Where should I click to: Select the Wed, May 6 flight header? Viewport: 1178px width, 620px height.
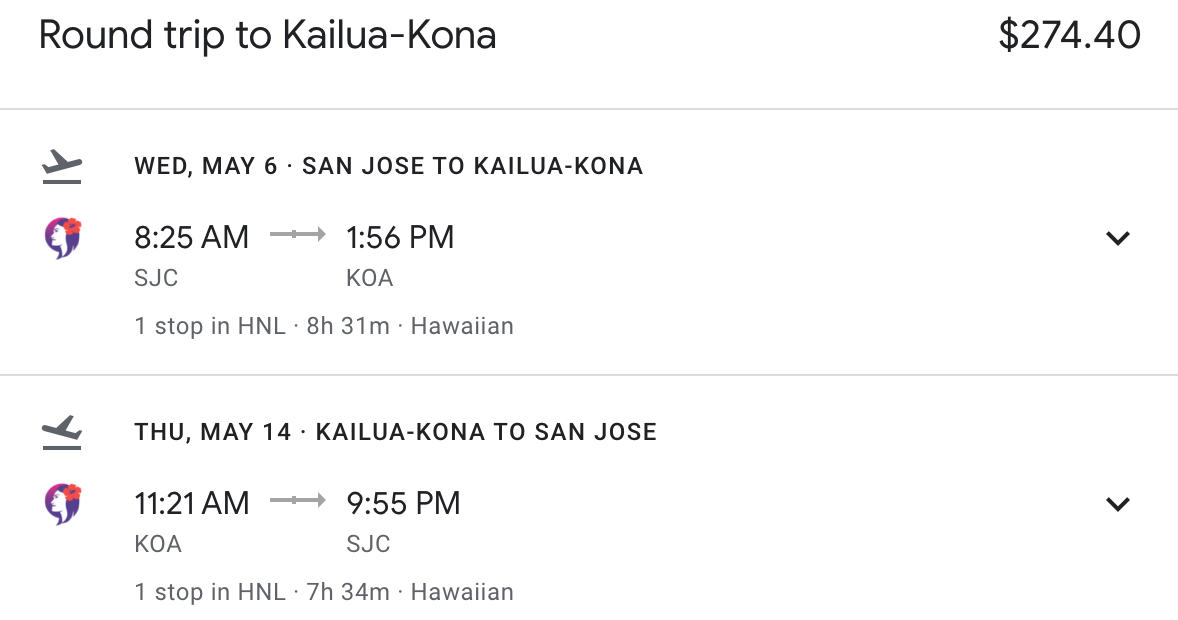[x=388, y=166]
